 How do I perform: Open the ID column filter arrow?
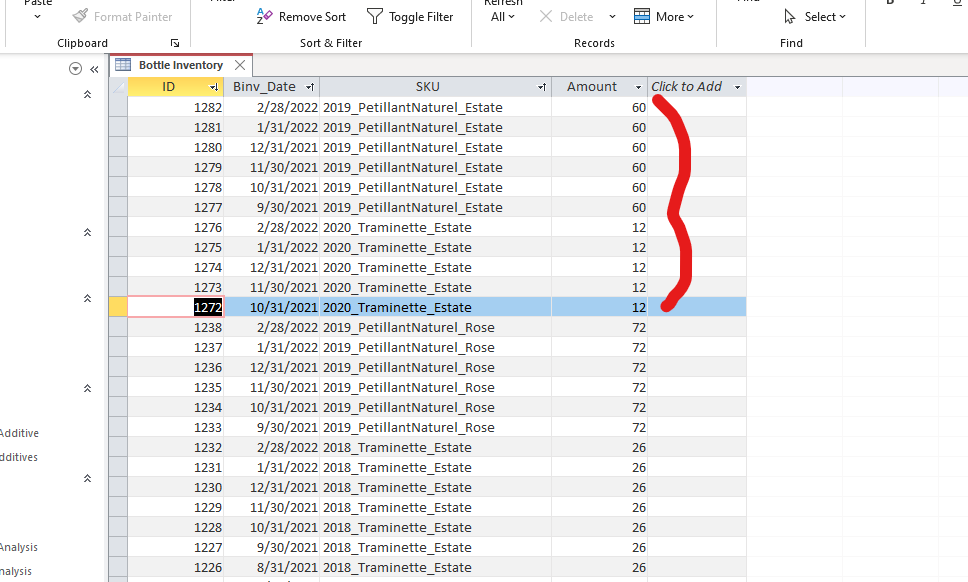click(x=214, y=87)
